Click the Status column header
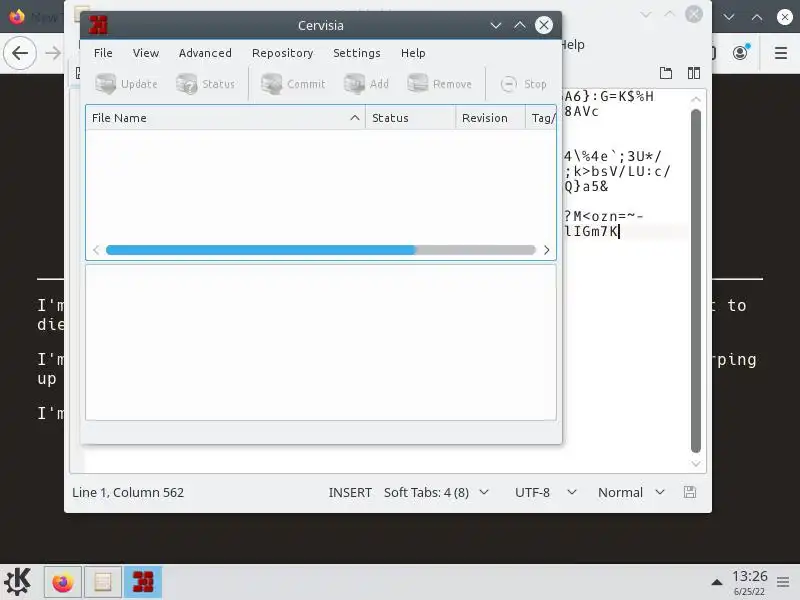800x600 pixels. click(410, 118)
